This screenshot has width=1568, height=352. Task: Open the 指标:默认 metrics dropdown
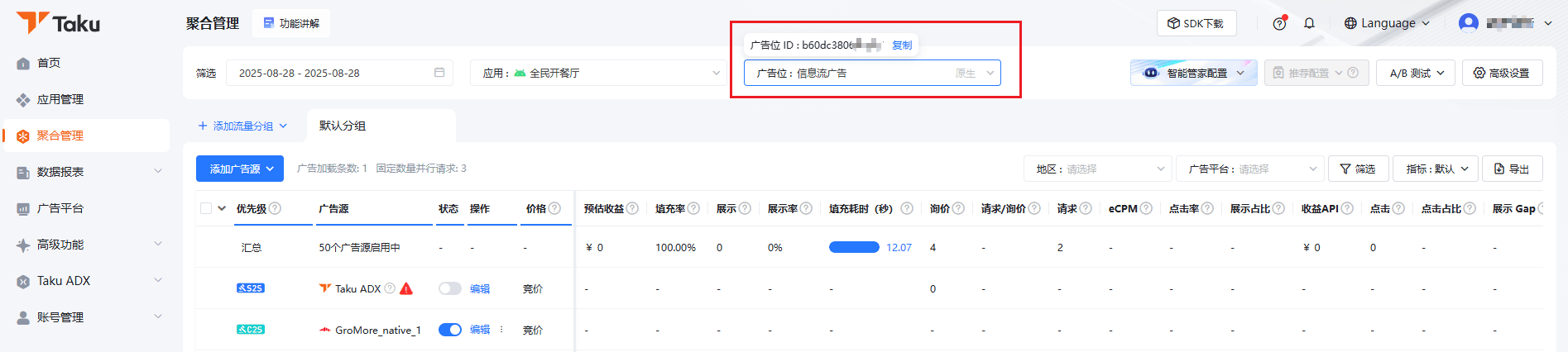click(x=1436, y=169)
